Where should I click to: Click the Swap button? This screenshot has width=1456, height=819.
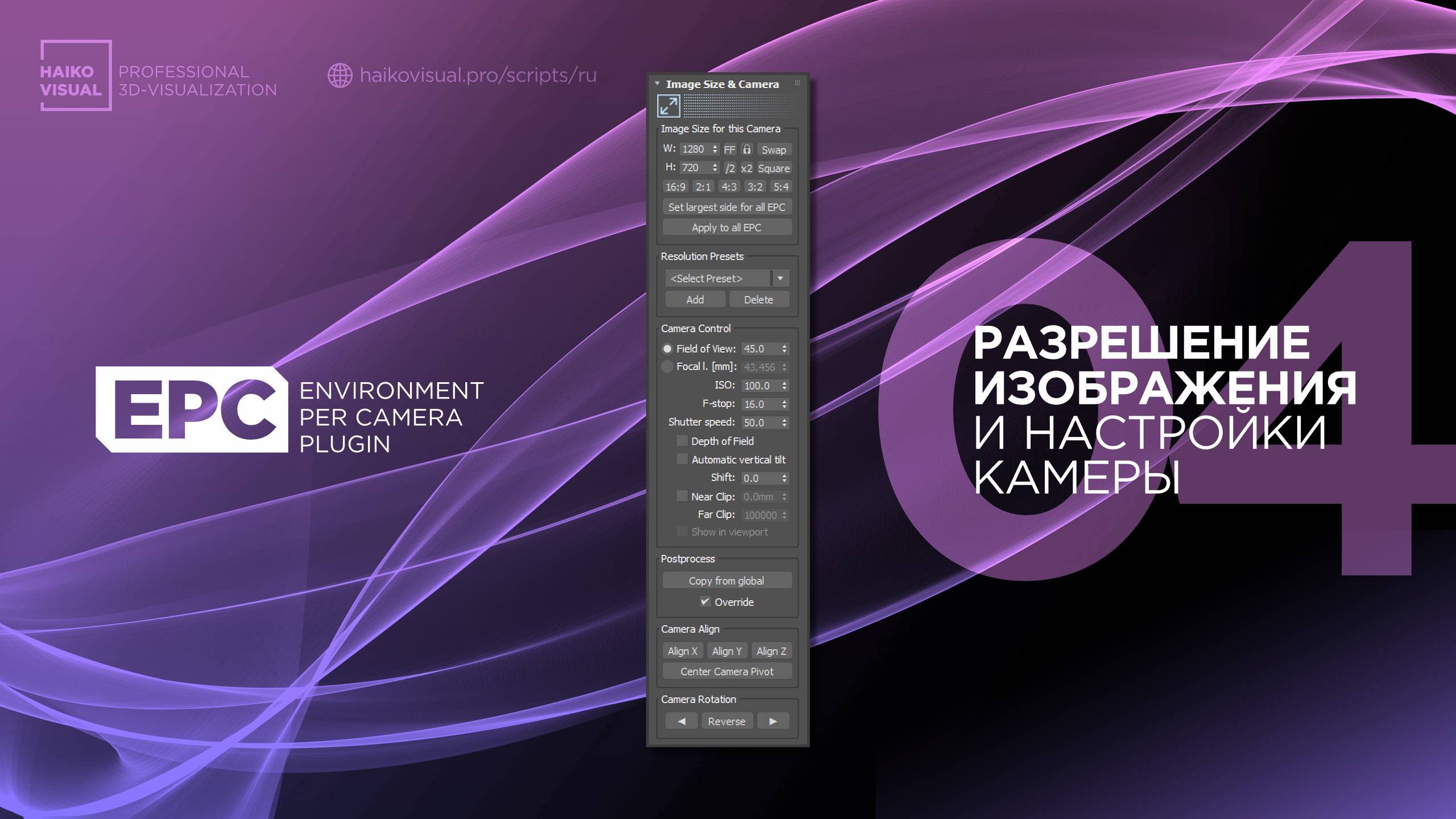774,150
